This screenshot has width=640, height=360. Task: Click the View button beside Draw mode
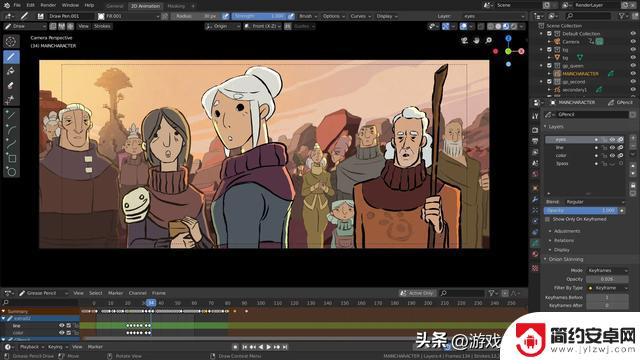coord(83,26)
